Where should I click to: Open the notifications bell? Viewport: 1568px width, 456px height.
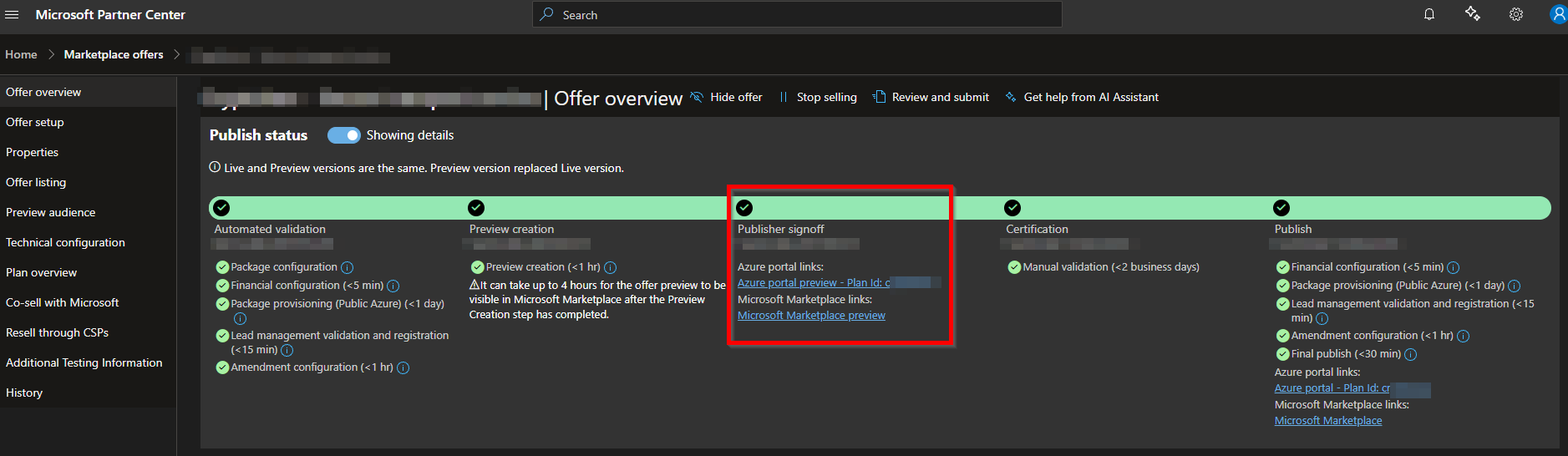pos(1429,14)
